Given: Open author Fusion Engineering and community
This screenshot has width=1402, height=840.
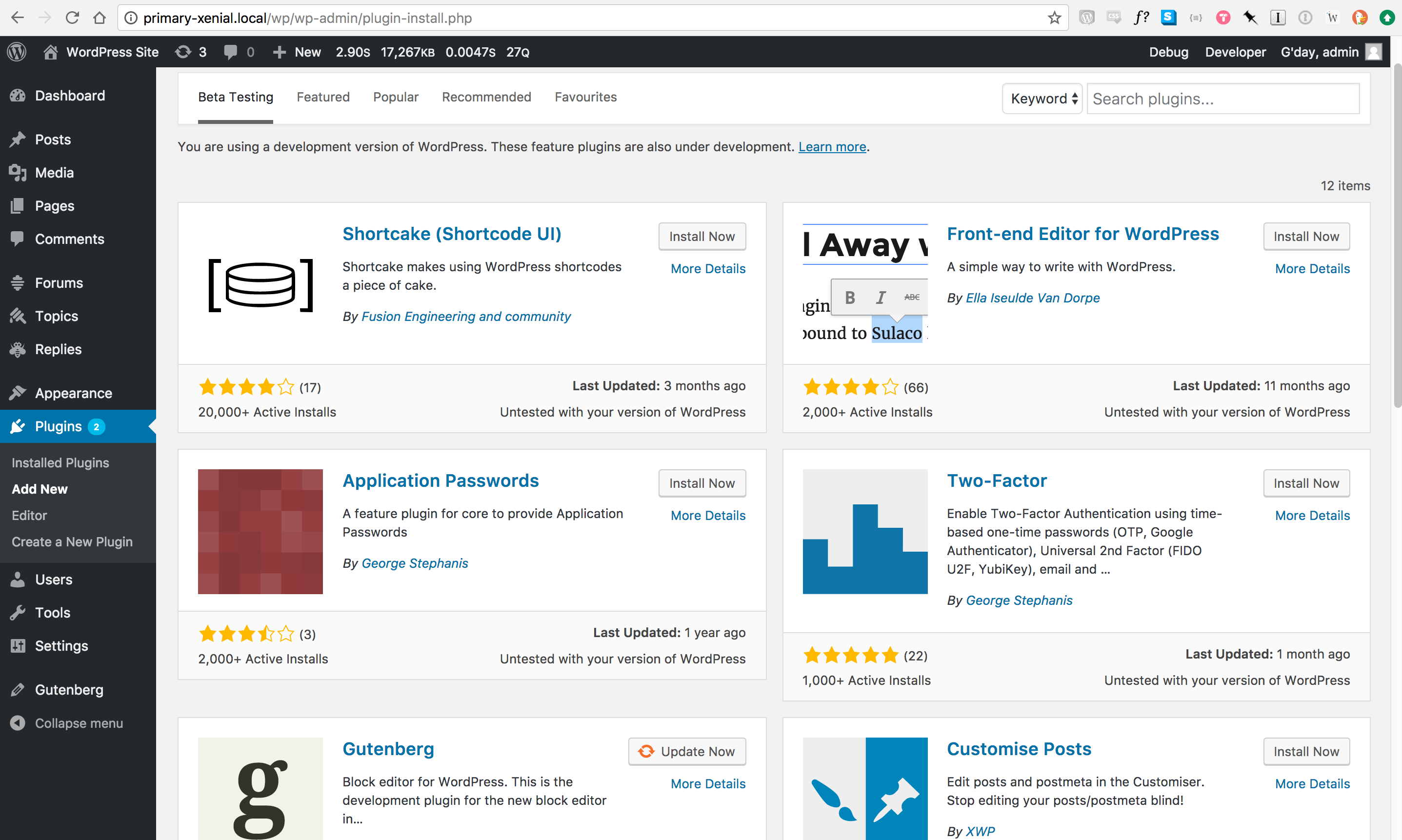Looking at the screenshot, I should (466, 317).
